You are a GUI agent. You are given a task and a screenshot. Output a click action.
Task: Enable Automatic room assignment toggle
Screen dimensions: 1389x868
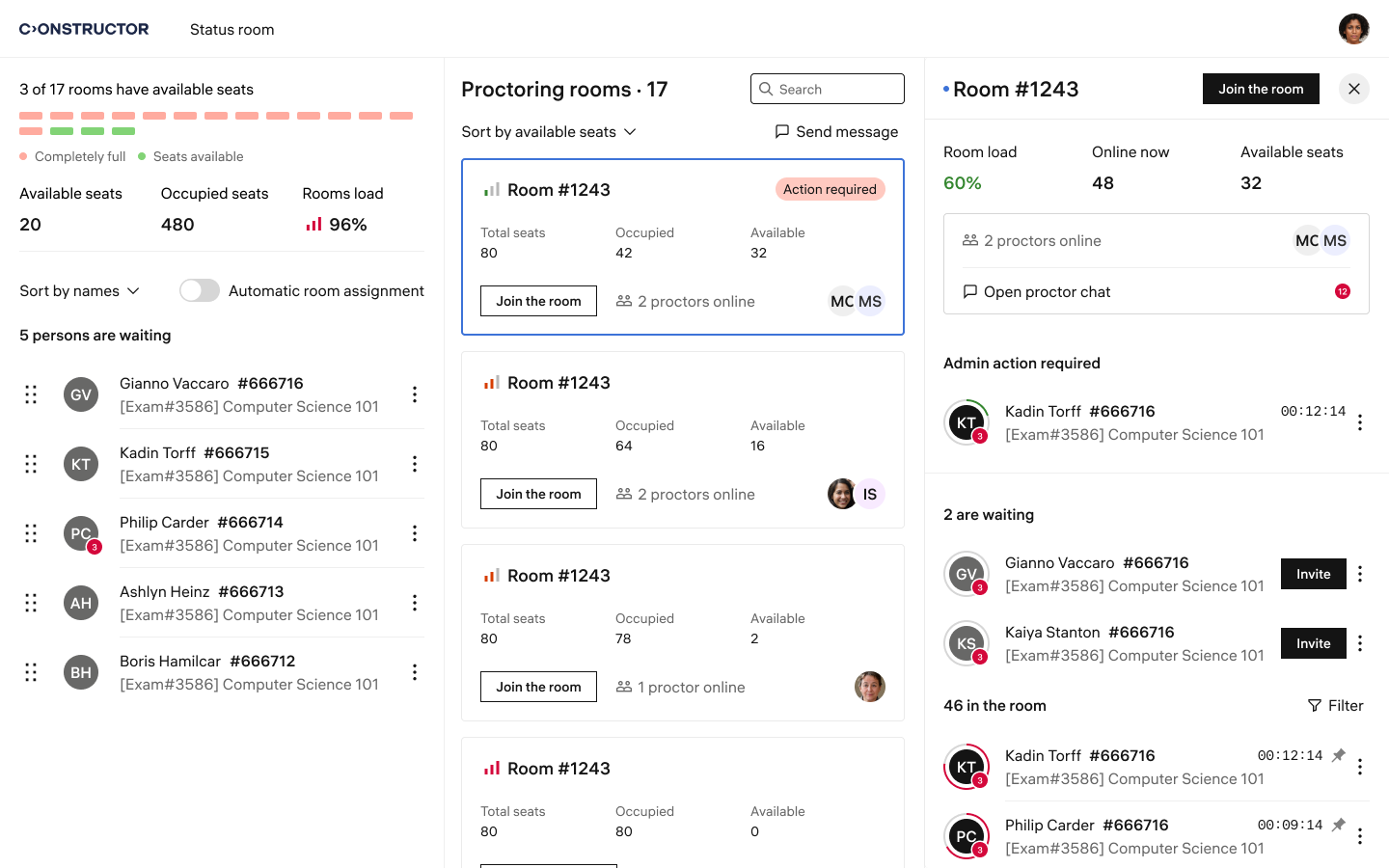(x=200, y=290)
